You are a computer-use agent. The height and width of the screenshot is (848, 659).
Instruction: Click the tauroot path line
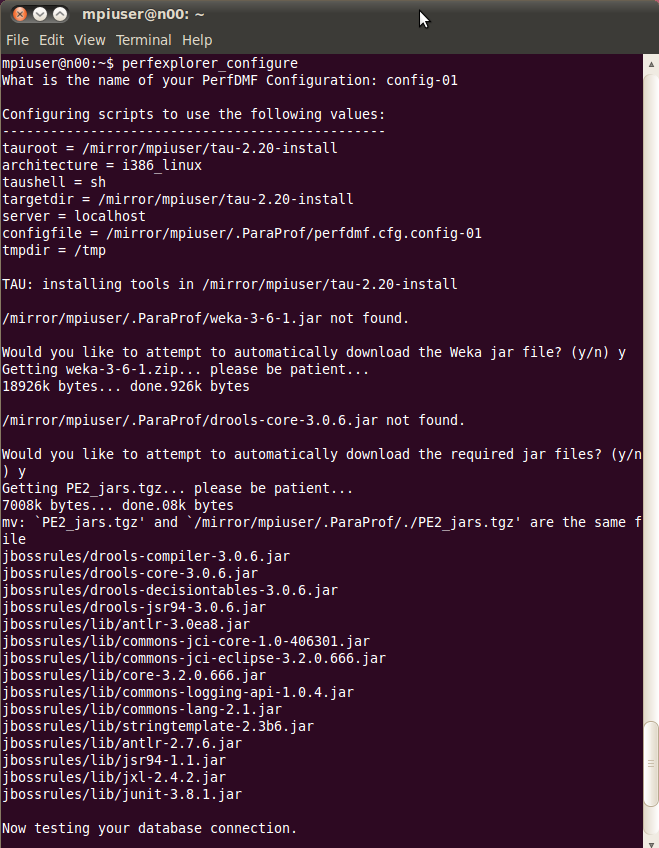170,148
